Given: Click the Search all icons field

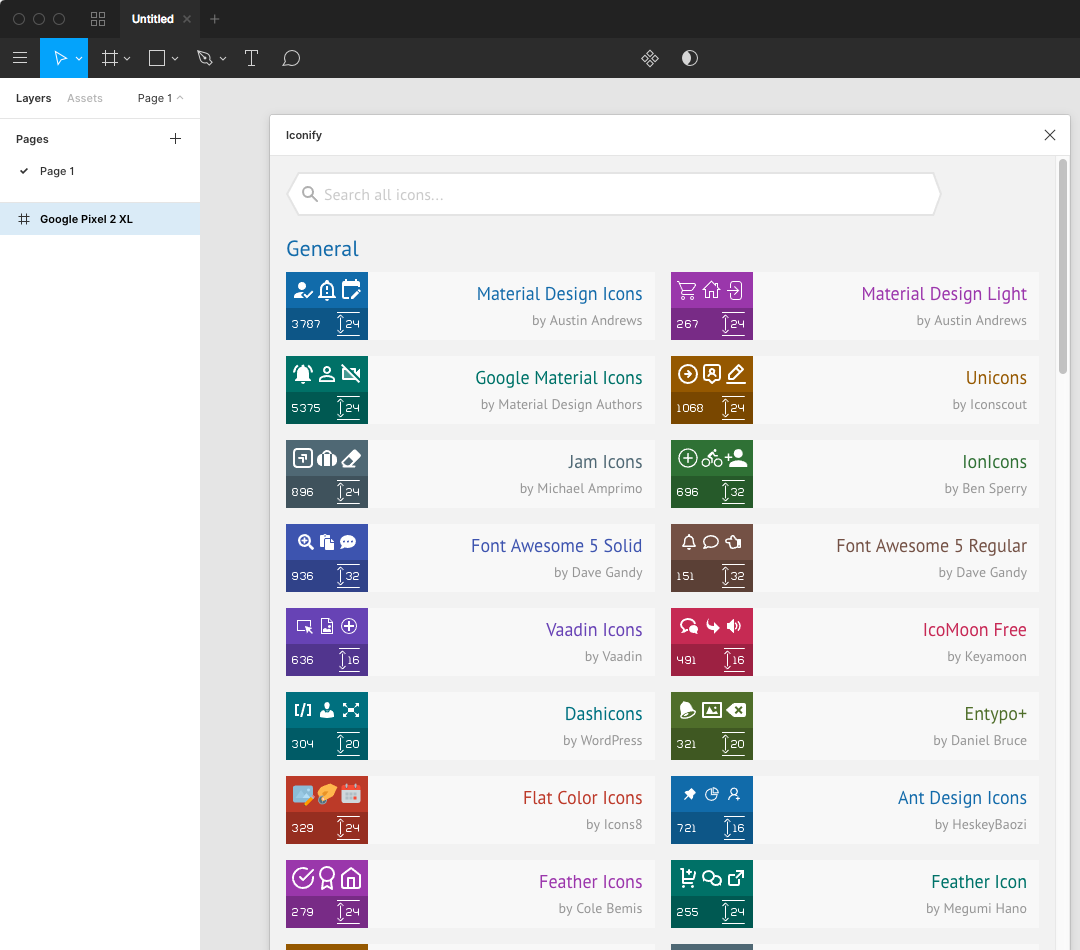Looking at the screenshot, I should point(614,194).
